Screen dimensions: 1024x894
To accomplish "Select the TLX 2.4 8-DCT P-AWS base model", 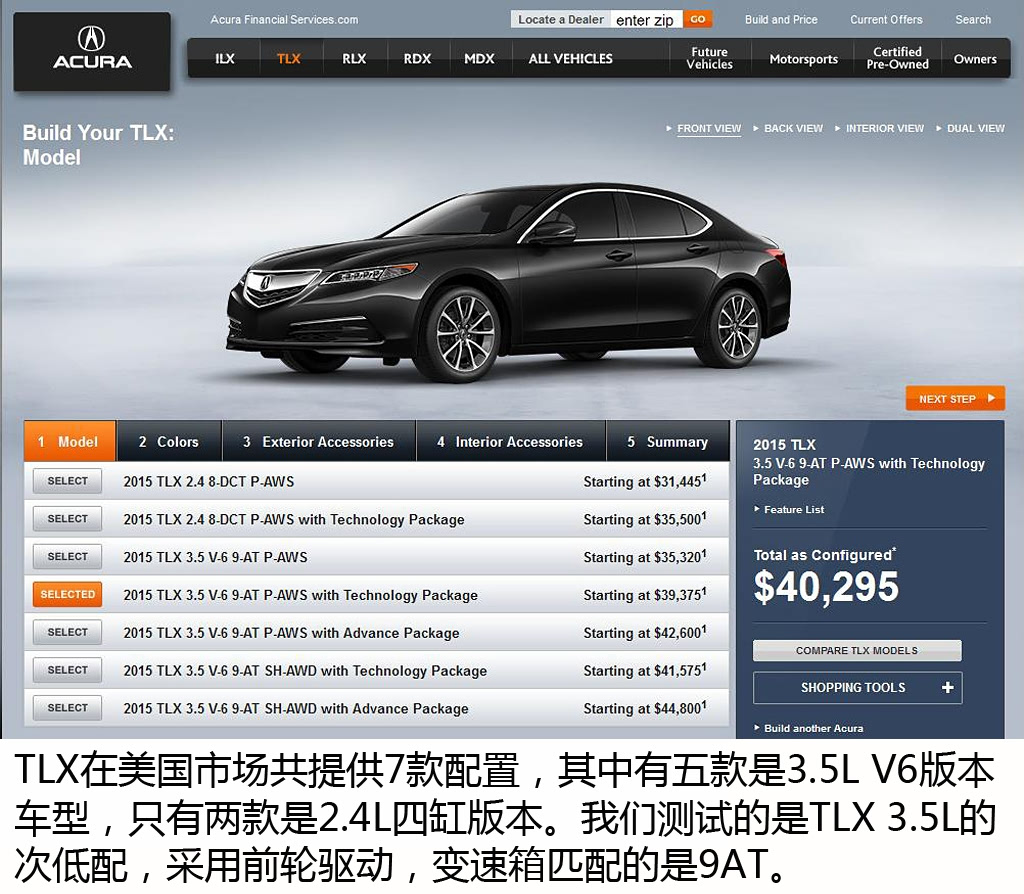I will click(67, 481).
